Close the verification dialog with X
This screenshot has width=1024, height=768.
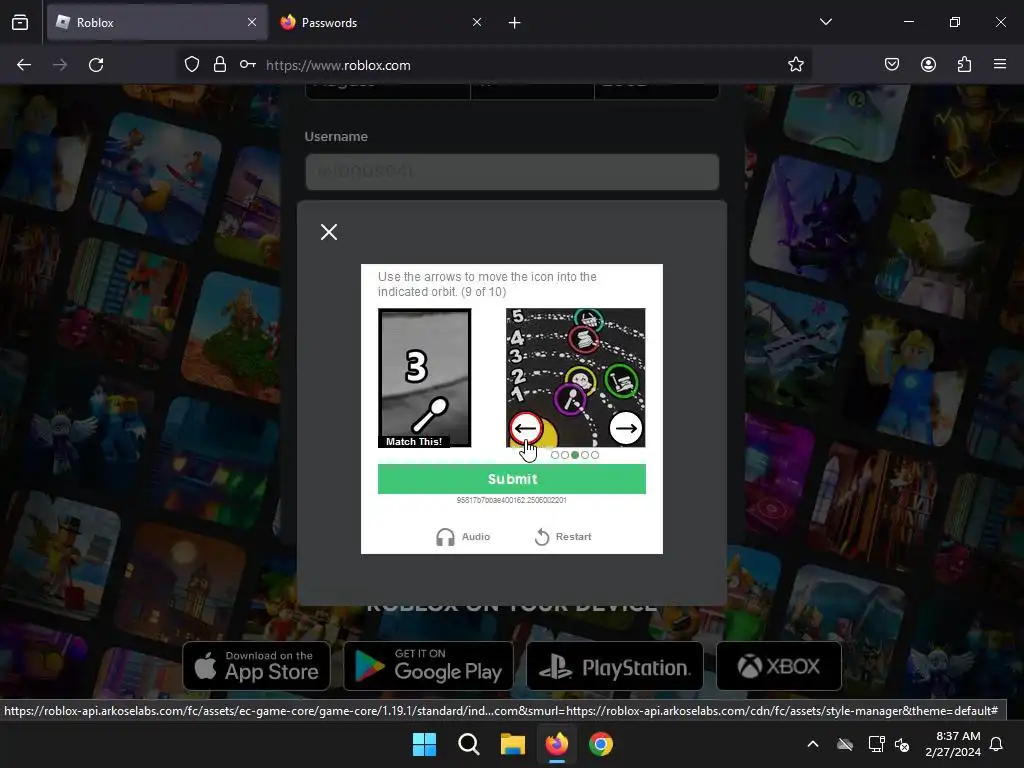pos(329,232)
